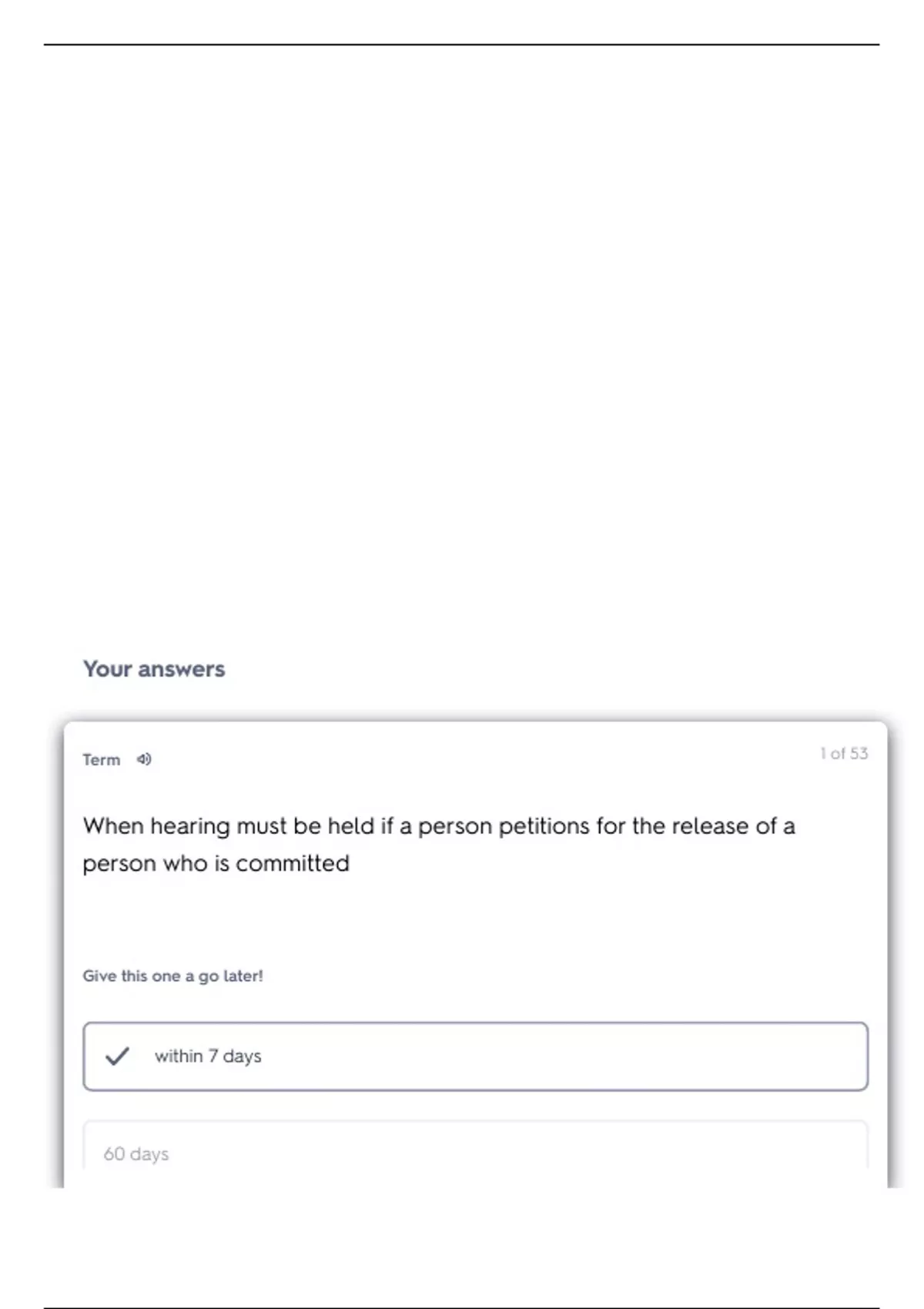Viewport: 924px width, 1309px height.
Task: Play the term audio speaker icon
Action: [x=144, y=759]
